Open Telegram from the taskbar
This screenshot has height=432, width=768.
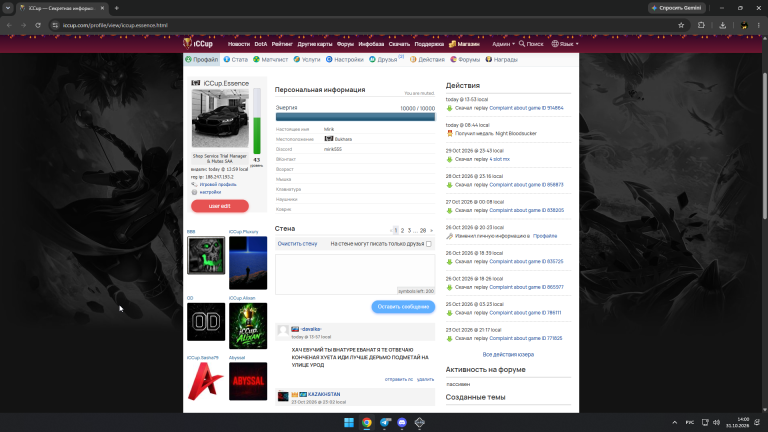pyautogui.click(x=385, y=422)
